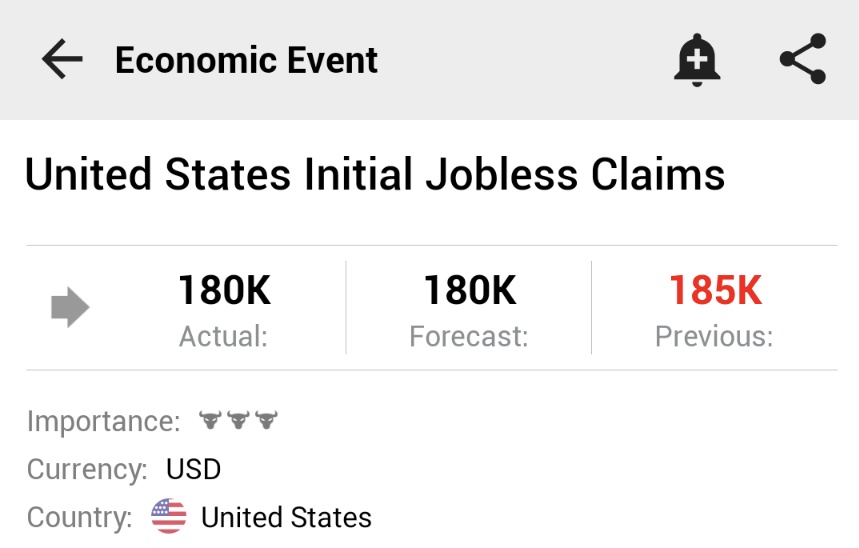Tap the "Previous:" label
The height and width of the screenshot is (548, 859).
(714, 337)
